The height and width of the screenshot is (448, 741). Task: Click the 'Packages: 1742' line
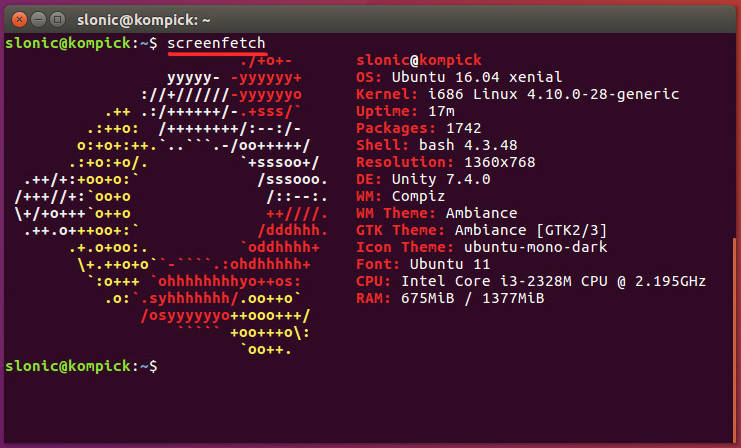click(x=419, y=128)
